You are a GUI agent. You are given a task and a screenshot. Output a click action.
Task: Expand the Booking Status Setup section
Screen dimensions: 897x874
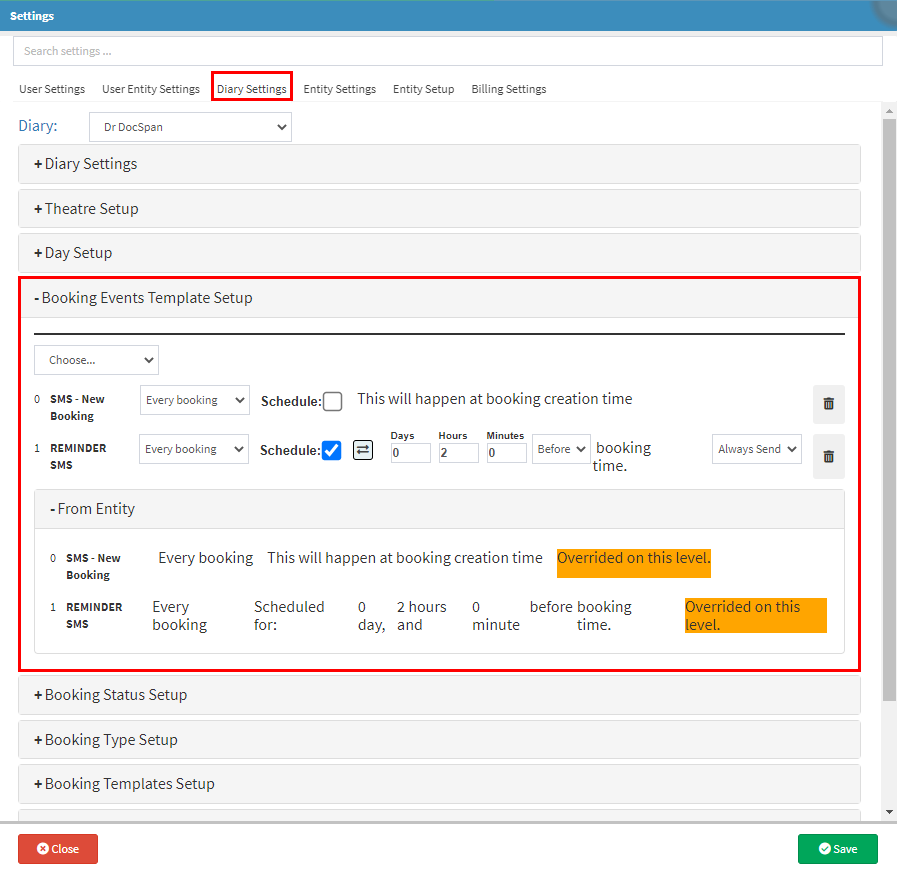[x=115, y=695]
